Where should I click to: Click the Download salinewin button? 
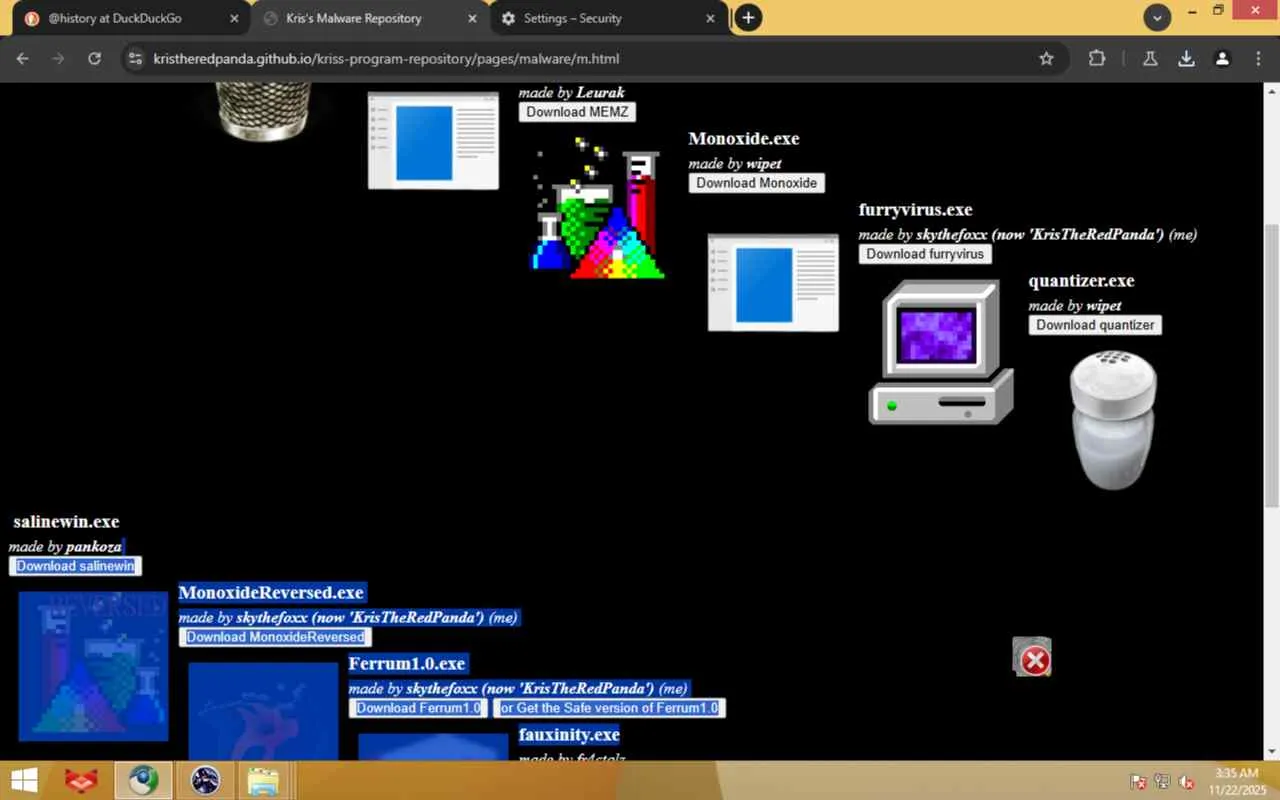pyautogui.click(x=75, y=566)
